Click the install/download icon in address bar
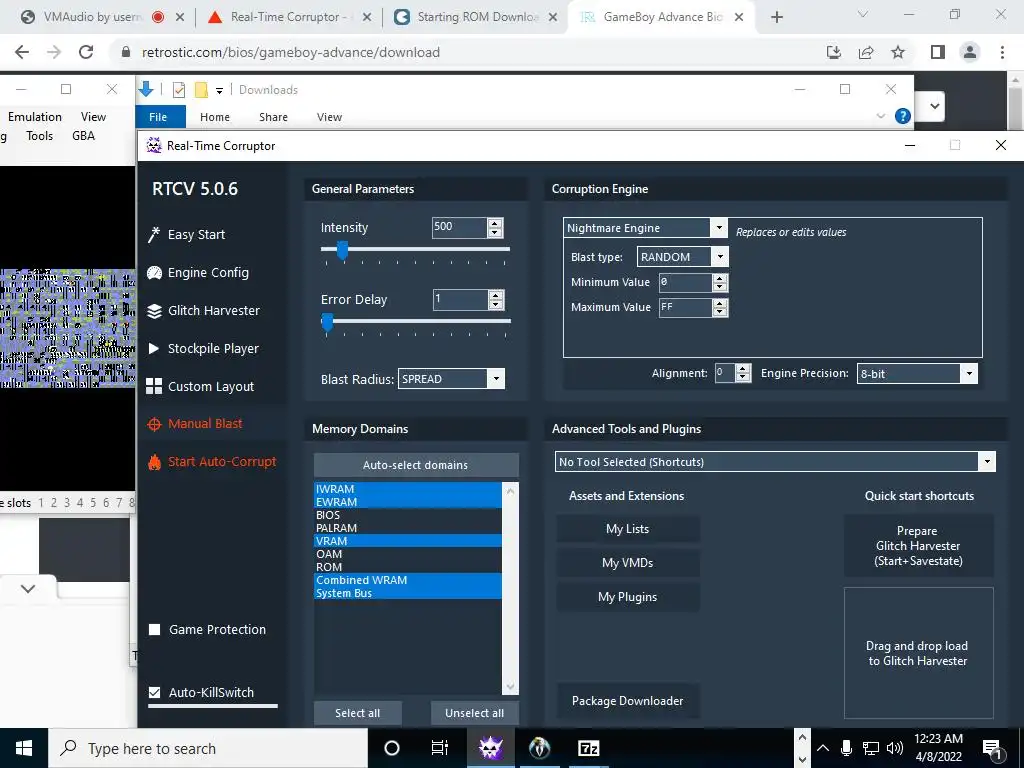 tap(833, 52)
